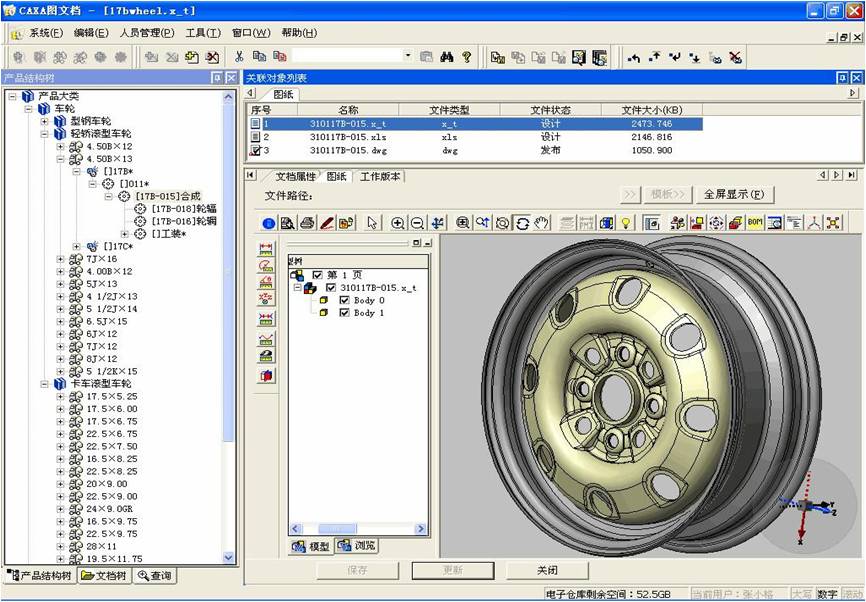Click the print icon in viewer toolbar
Image resolution: width=866 pixels, height=602 pixels.
click(307, 223)
